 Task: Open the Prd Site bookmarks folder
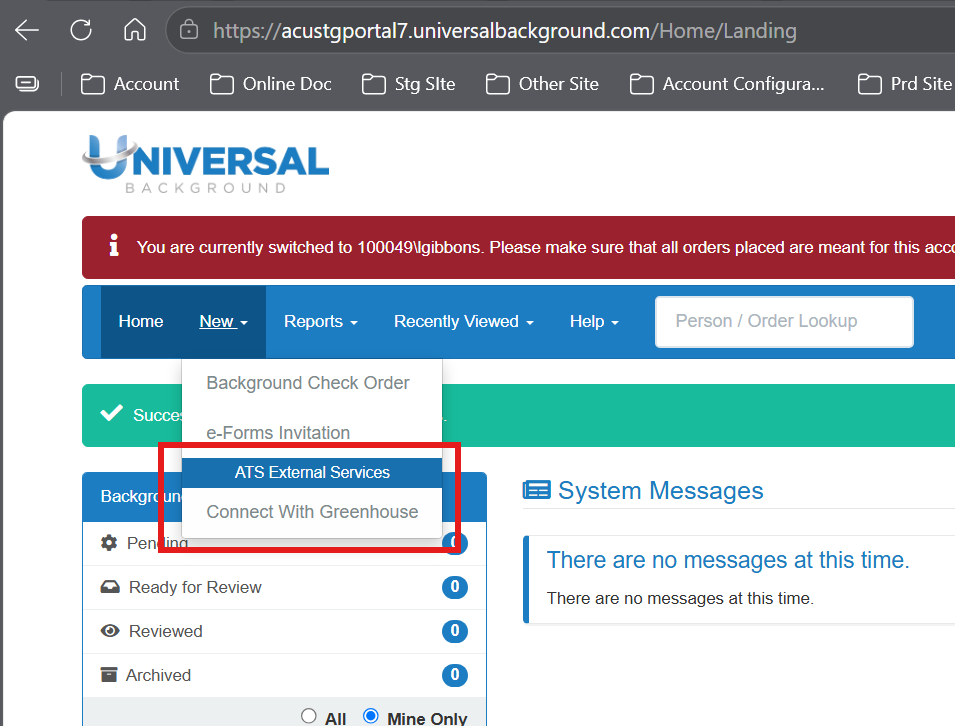coord(904,84)
